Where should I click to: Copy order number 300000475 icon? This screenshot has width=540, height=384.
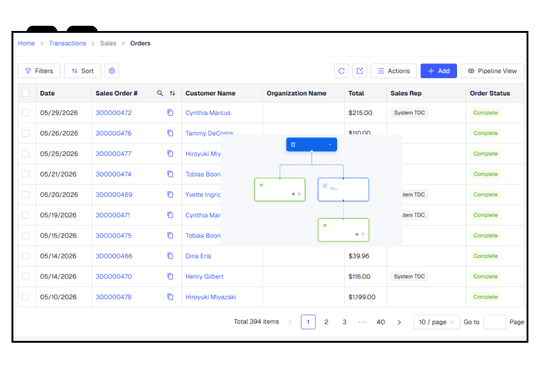(x=170, y=236)
